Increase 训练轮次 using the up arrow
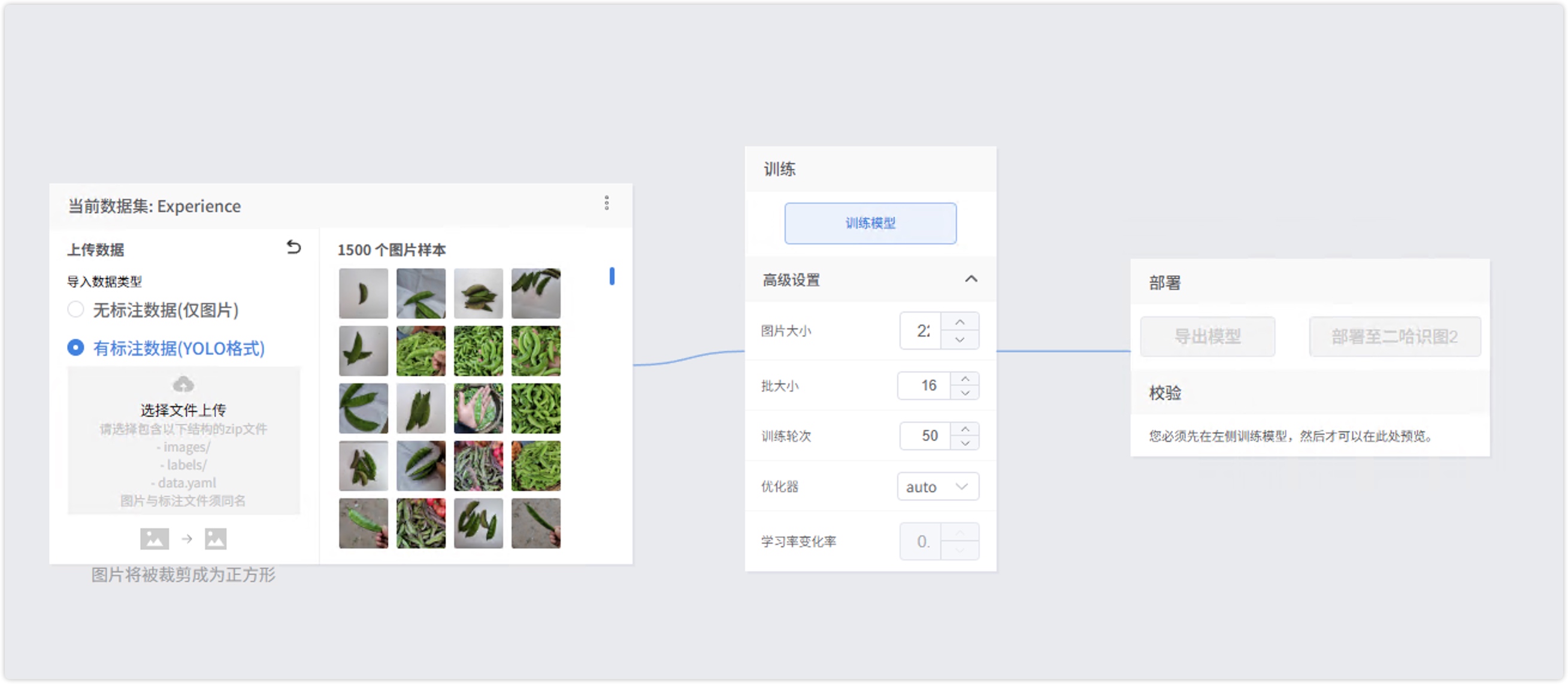Screen dimensions: 1568x684 pos(965,428)
